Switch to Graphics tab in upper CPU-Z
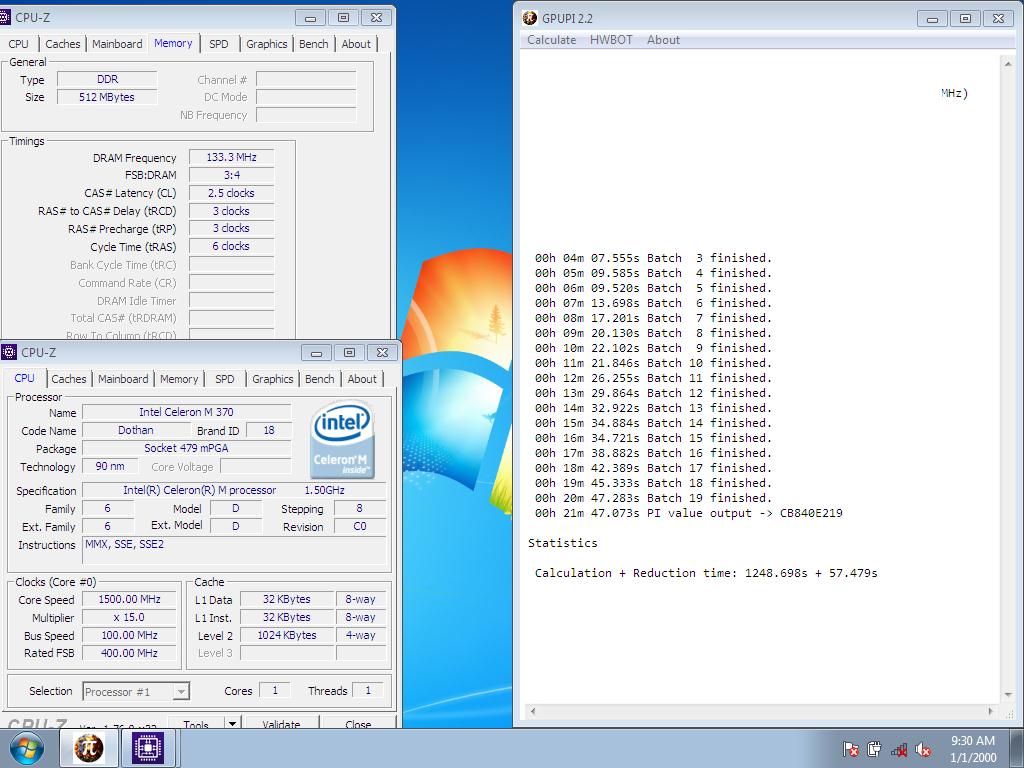The width and height of the screenshot is (1024, 768). coord(266,44)
